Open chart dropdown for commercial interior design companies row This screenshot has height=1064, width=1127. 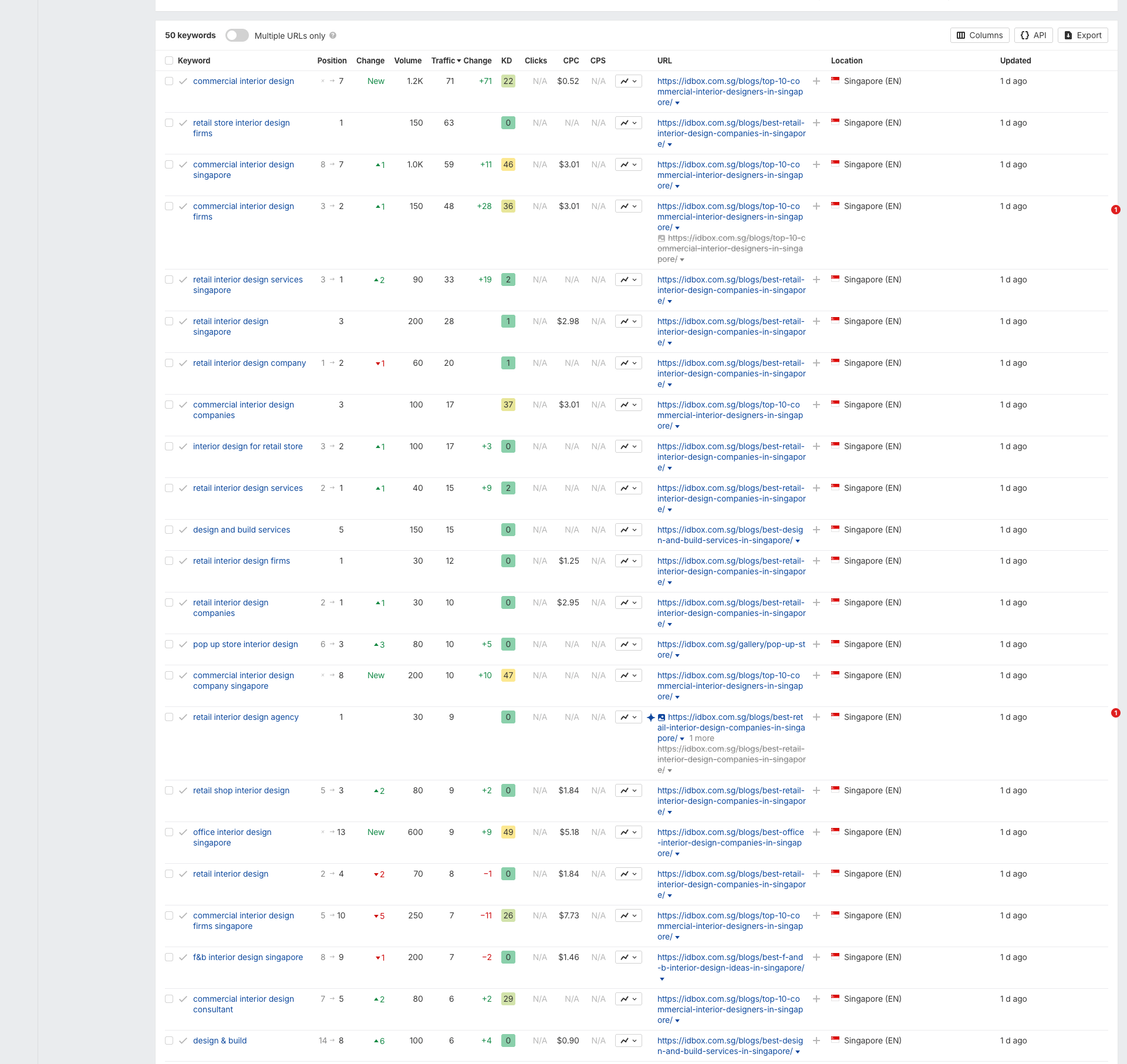[629, 405]
